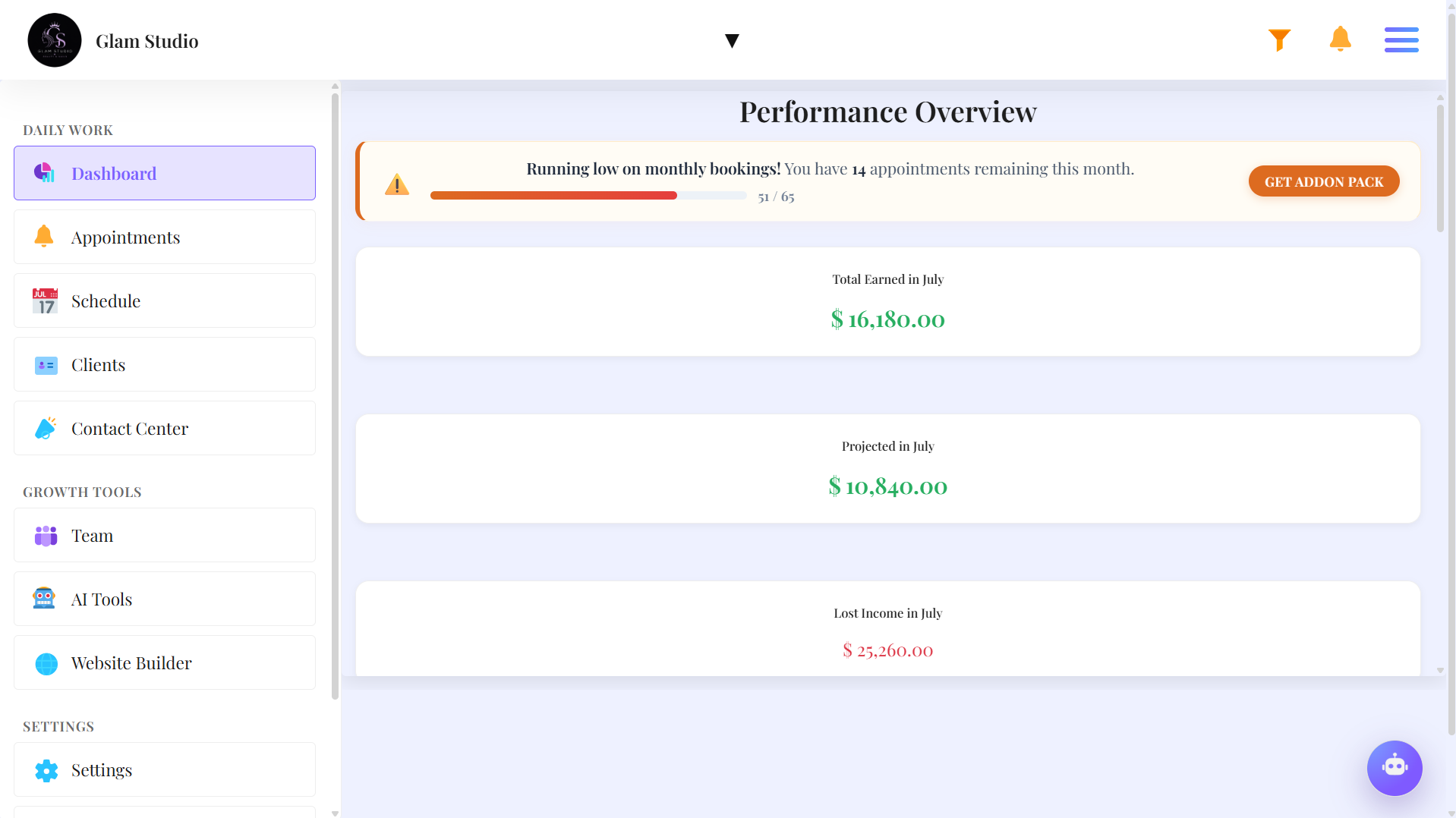Click the Performance Overview heading
The height and width of the screenshot is (818, 1456).
[x=887, y=112]
